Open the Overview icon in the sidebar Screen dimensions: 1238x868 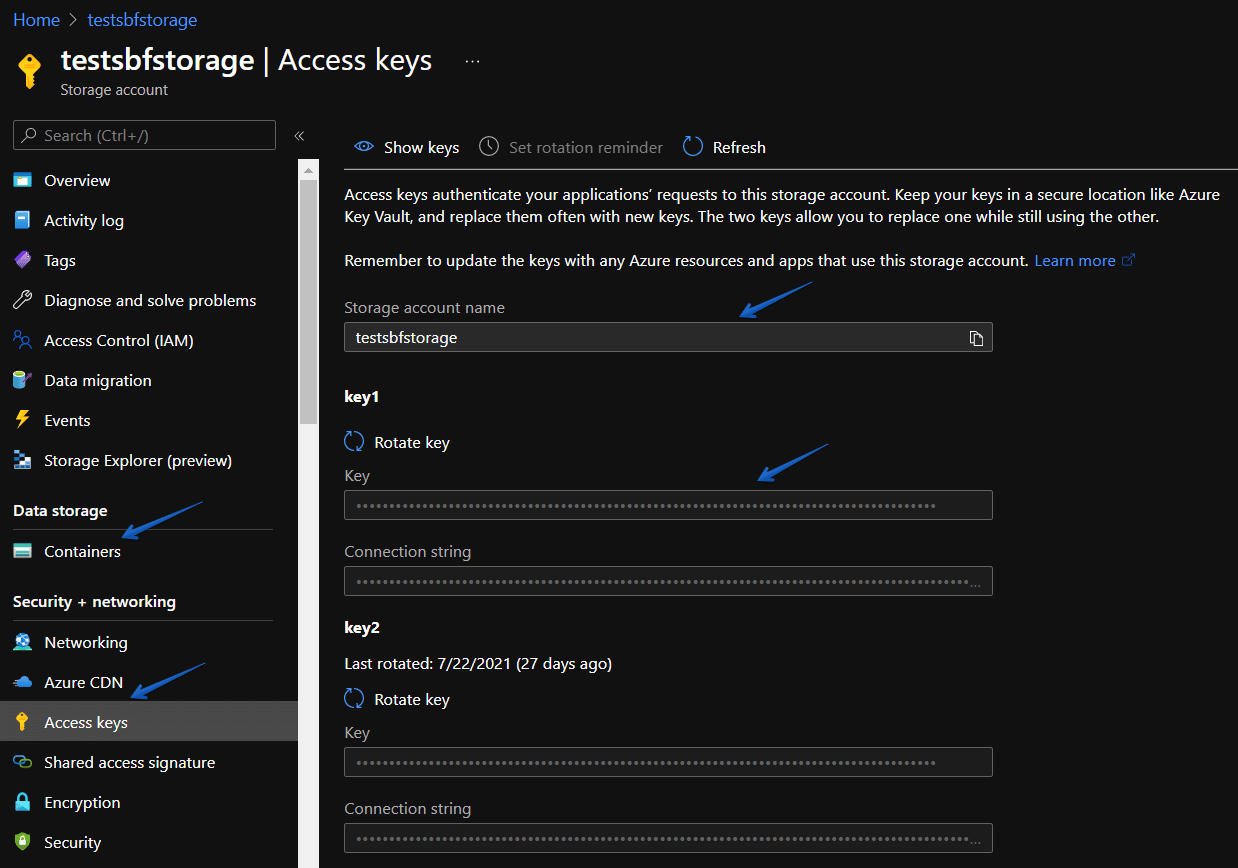[24, 180]
